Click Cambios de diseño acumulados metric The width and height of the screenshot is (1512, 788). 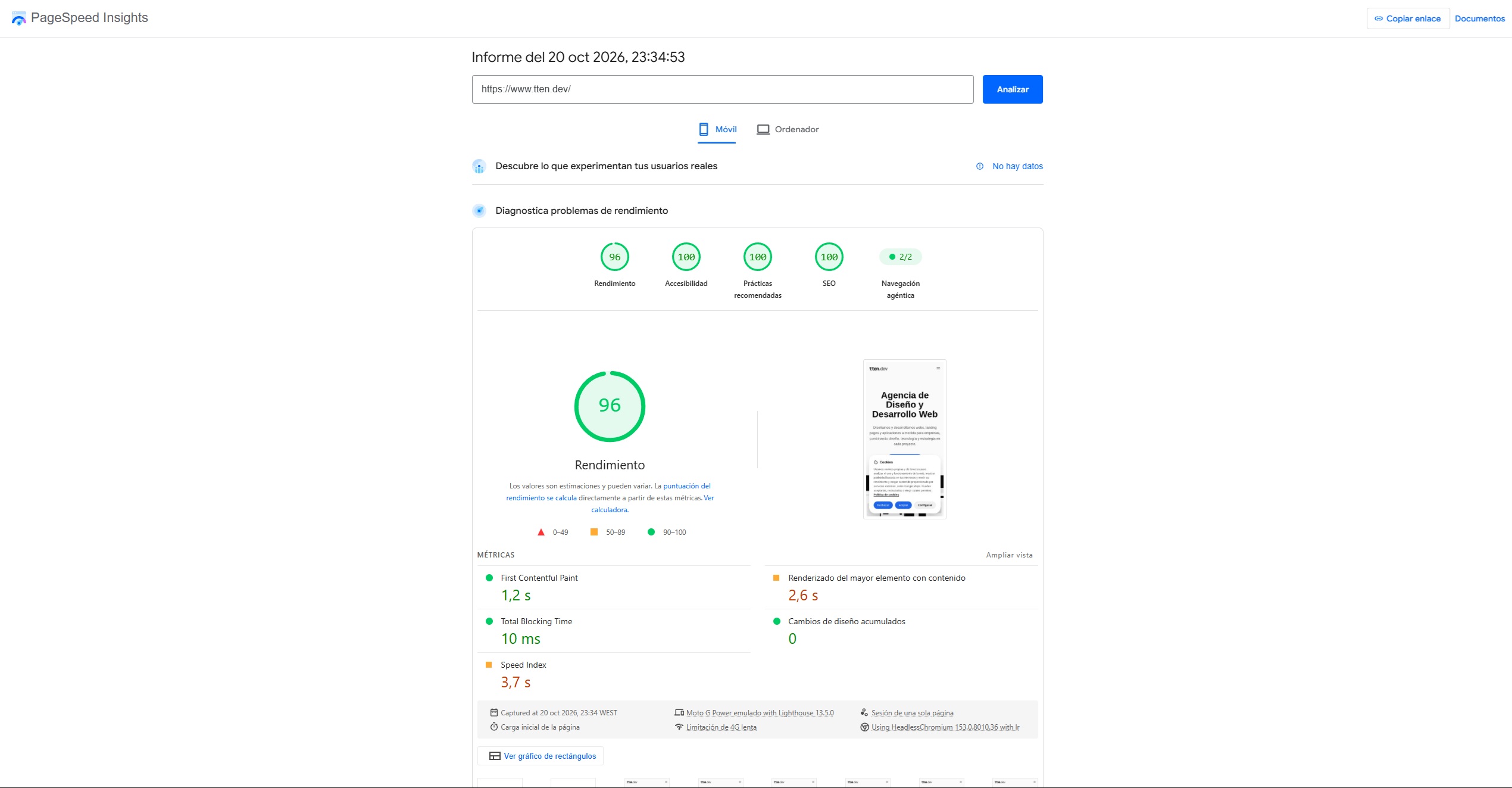click(901, 630)
